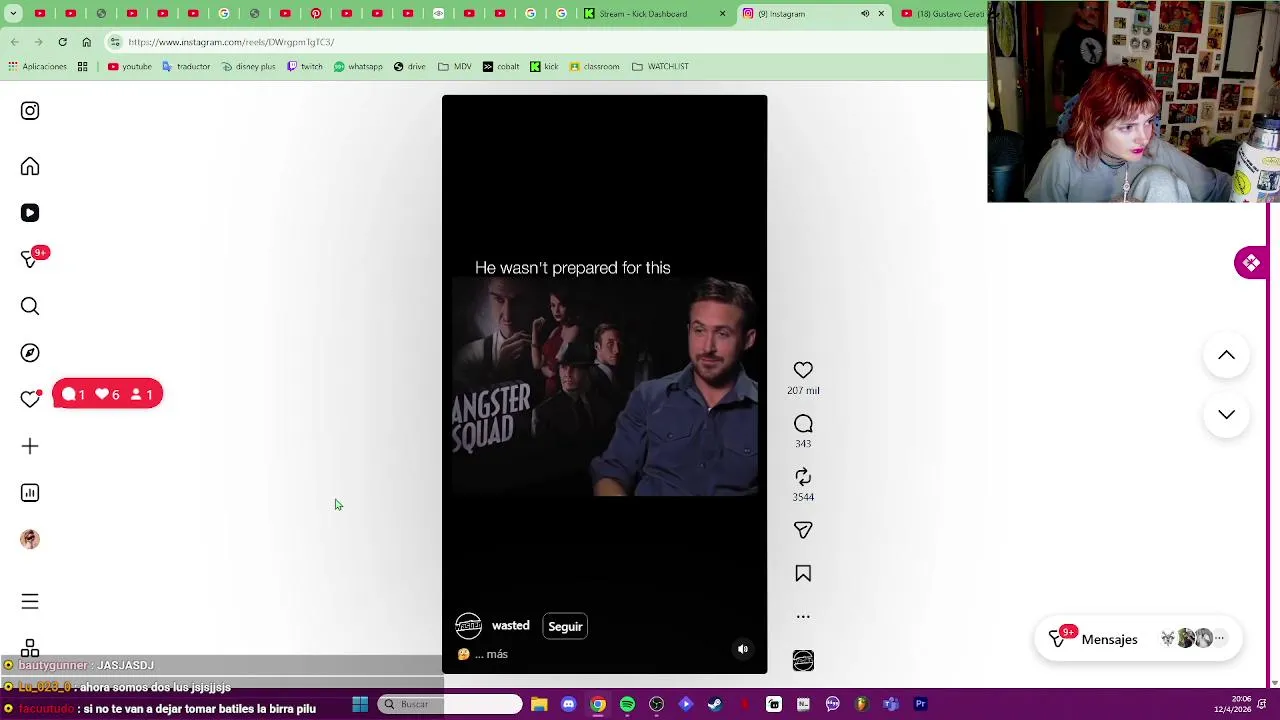1280x720 pixels.
Task: Open classroom bookmark
Action: click(594, 67)
